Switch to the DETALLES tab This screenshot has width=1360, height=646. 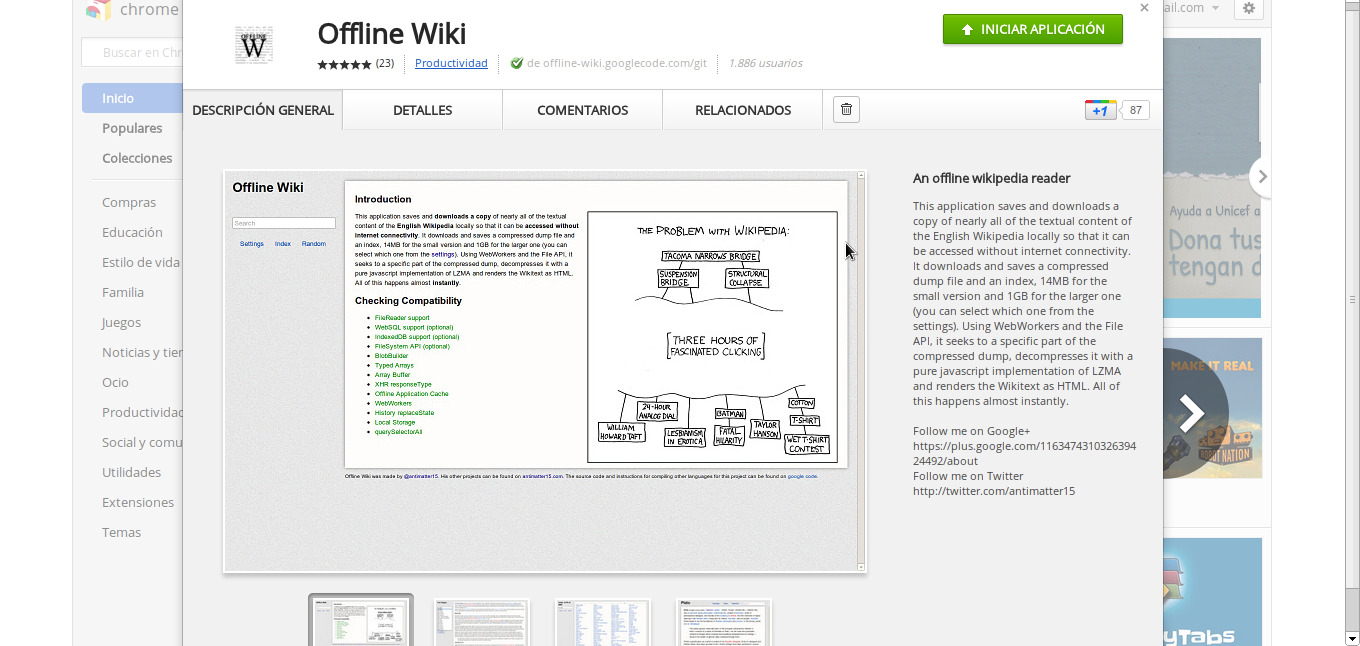(x=421, y=110)
